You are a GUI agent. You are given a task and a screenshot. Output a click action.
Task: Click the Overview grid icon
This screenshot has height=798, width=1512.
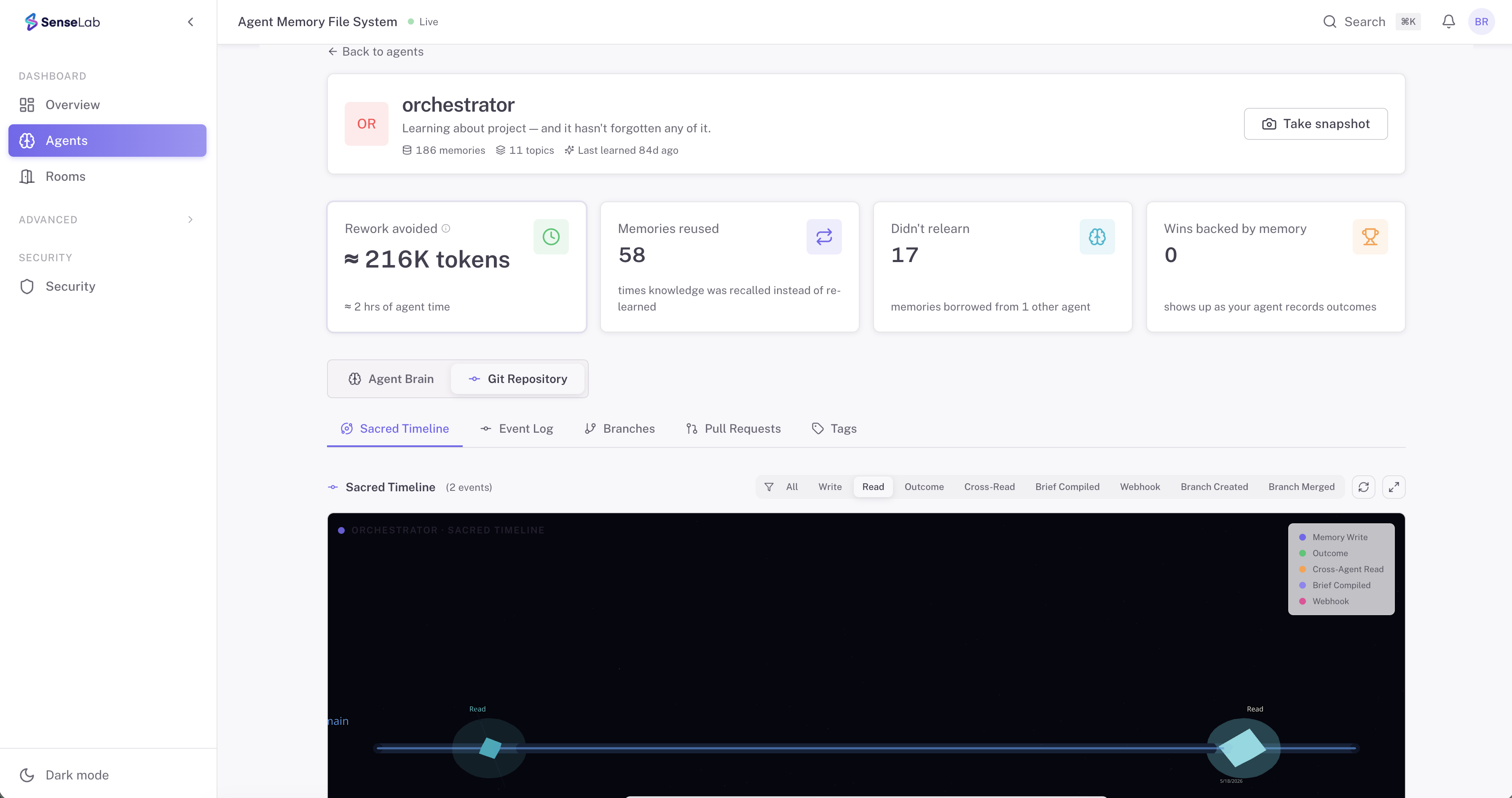pos(27,104)
